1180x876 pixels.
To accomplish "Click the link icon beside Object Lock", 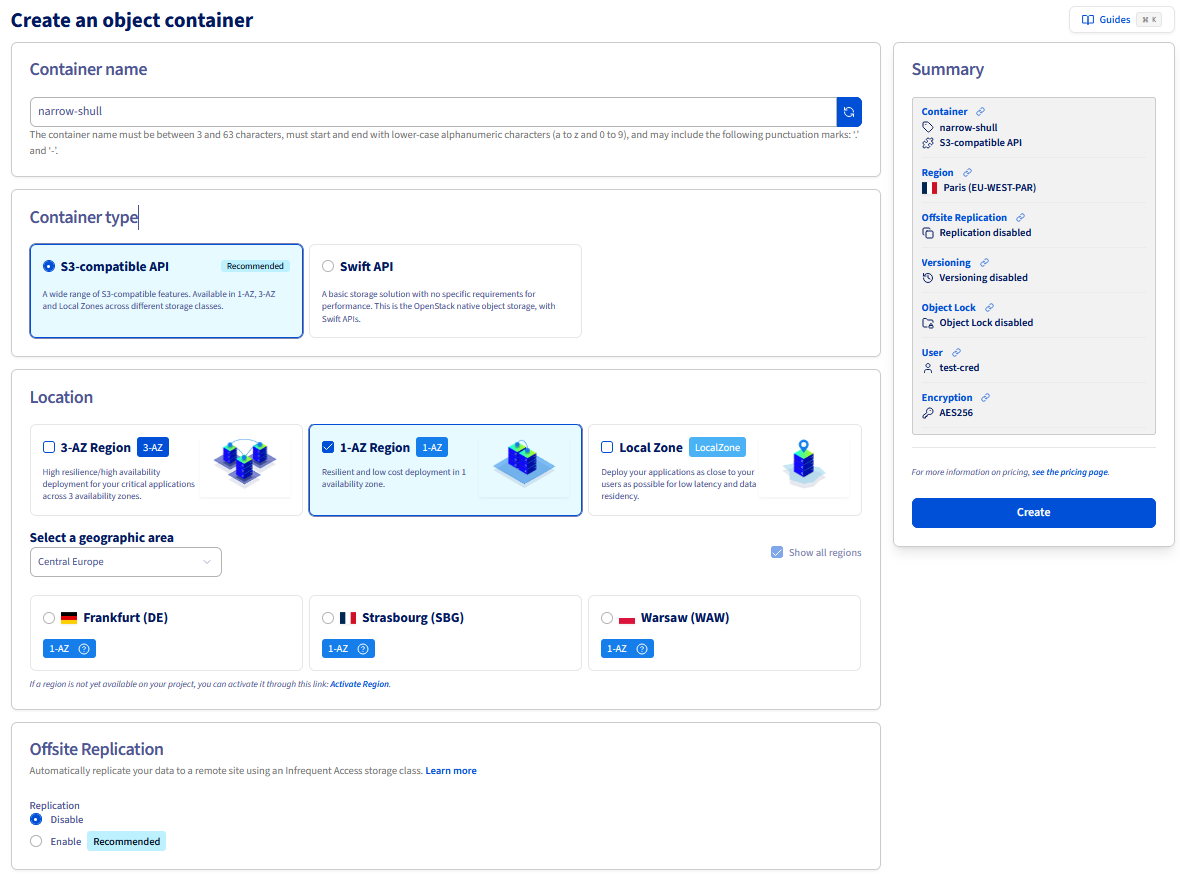I will pos(989,308).
